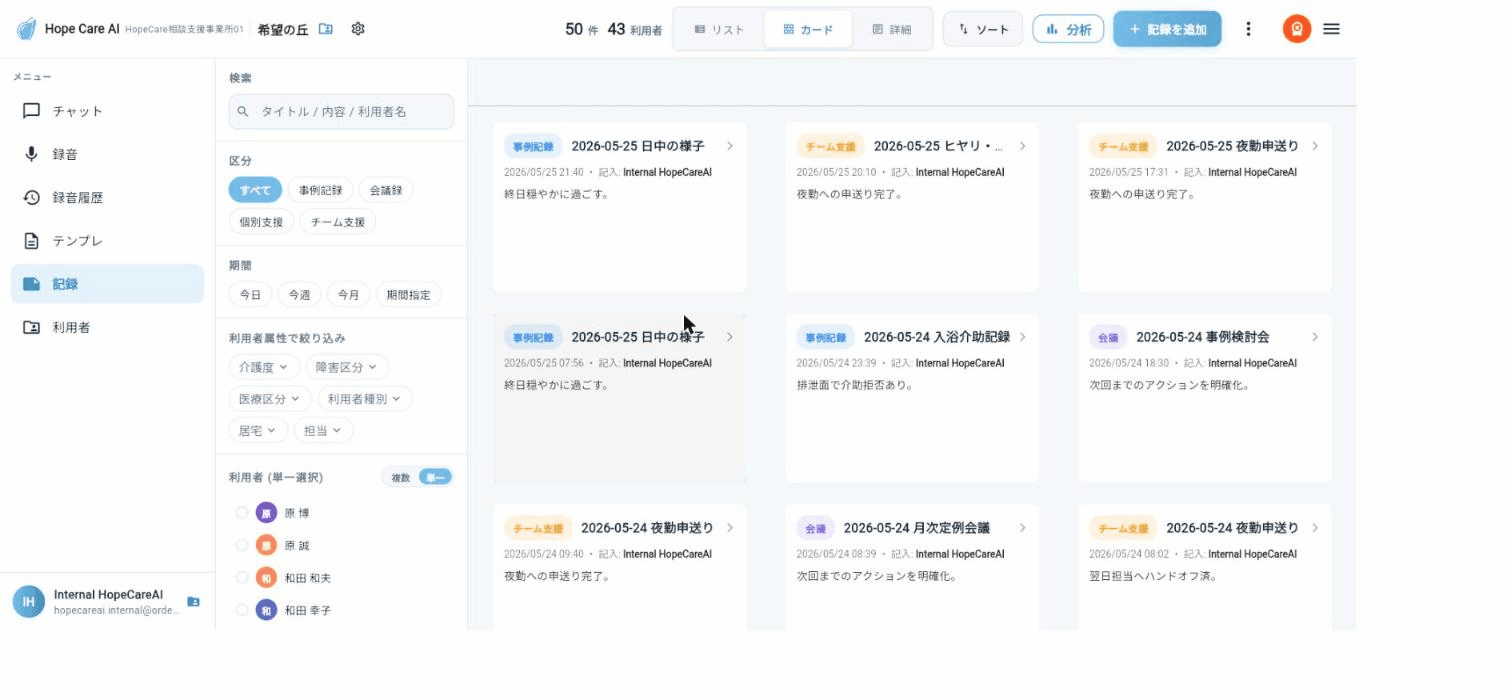This screenshot has width=1507, height=700.
Task: Open card 夜勤申送り dated 2026/05/25 17:31
Action: click(1204, 207)
